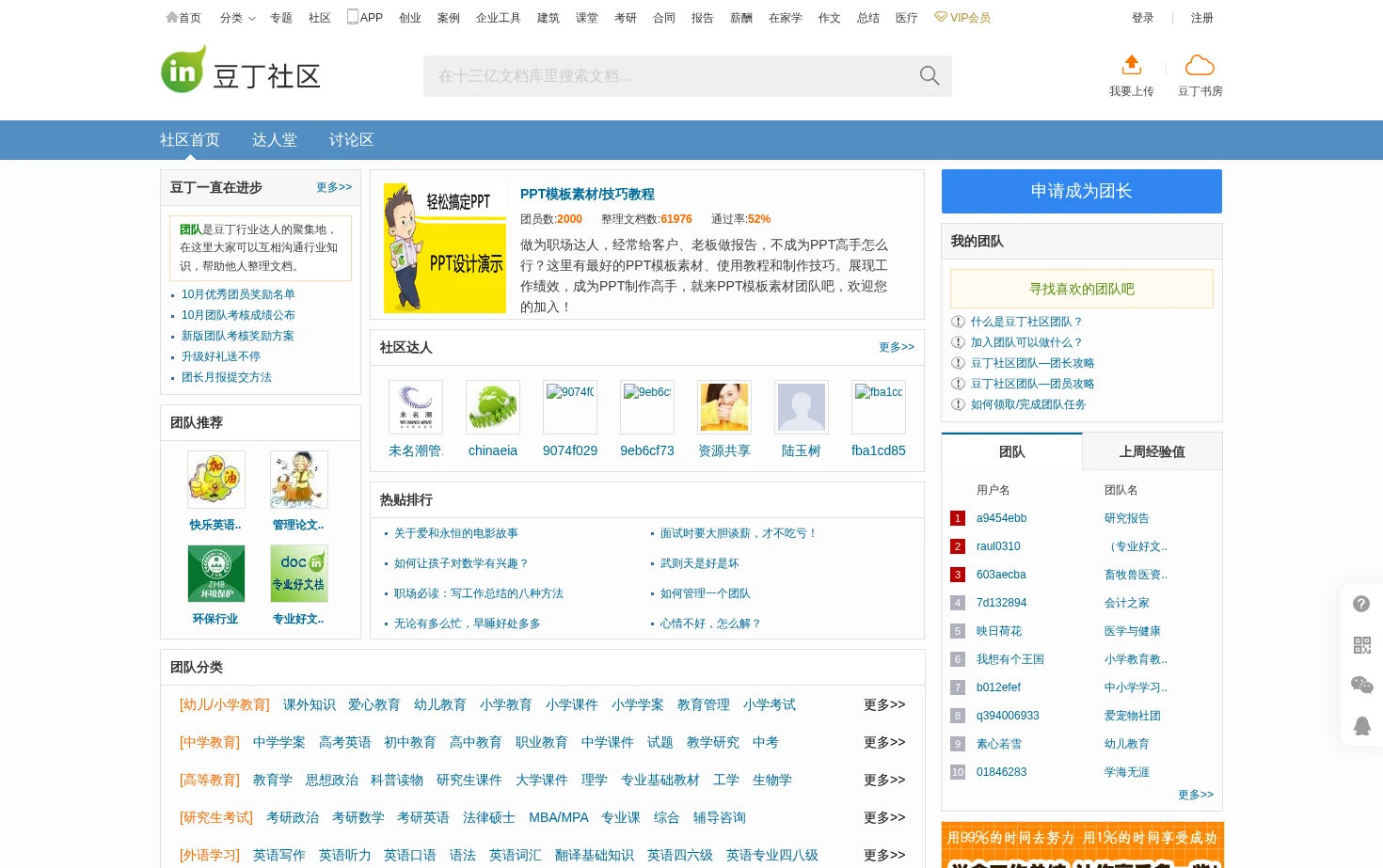The image size is (1383, 868).
Task: Open 关于爱和永恒的电影故事 post
Action: click(456, 533)
